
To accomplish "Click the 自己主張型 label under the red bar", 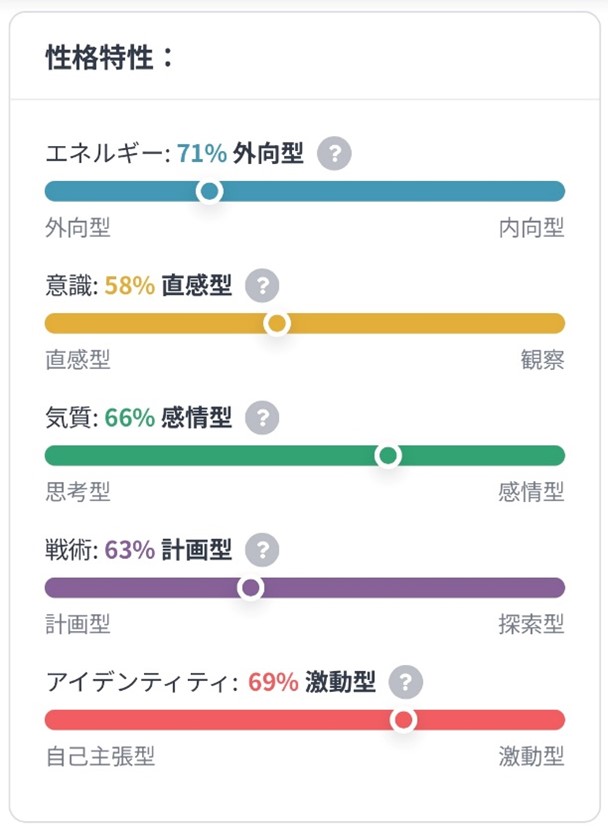I will (x=100, y=757).
